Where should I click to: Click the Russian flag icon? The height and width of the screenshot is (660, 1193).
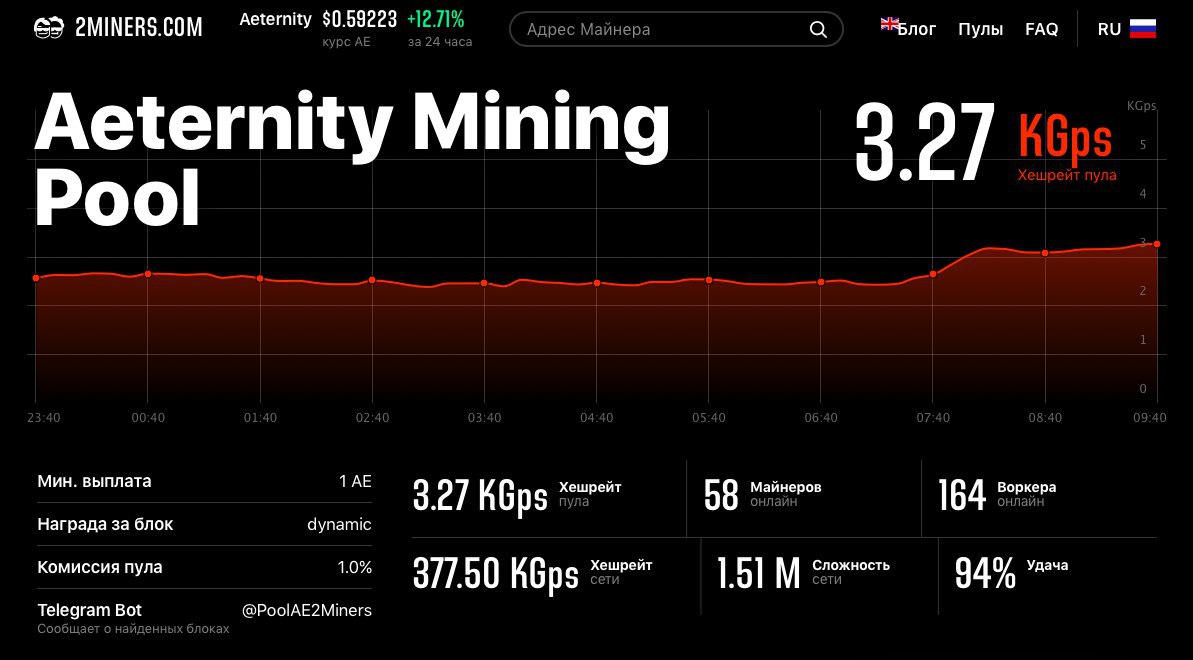coord(1143,29)
